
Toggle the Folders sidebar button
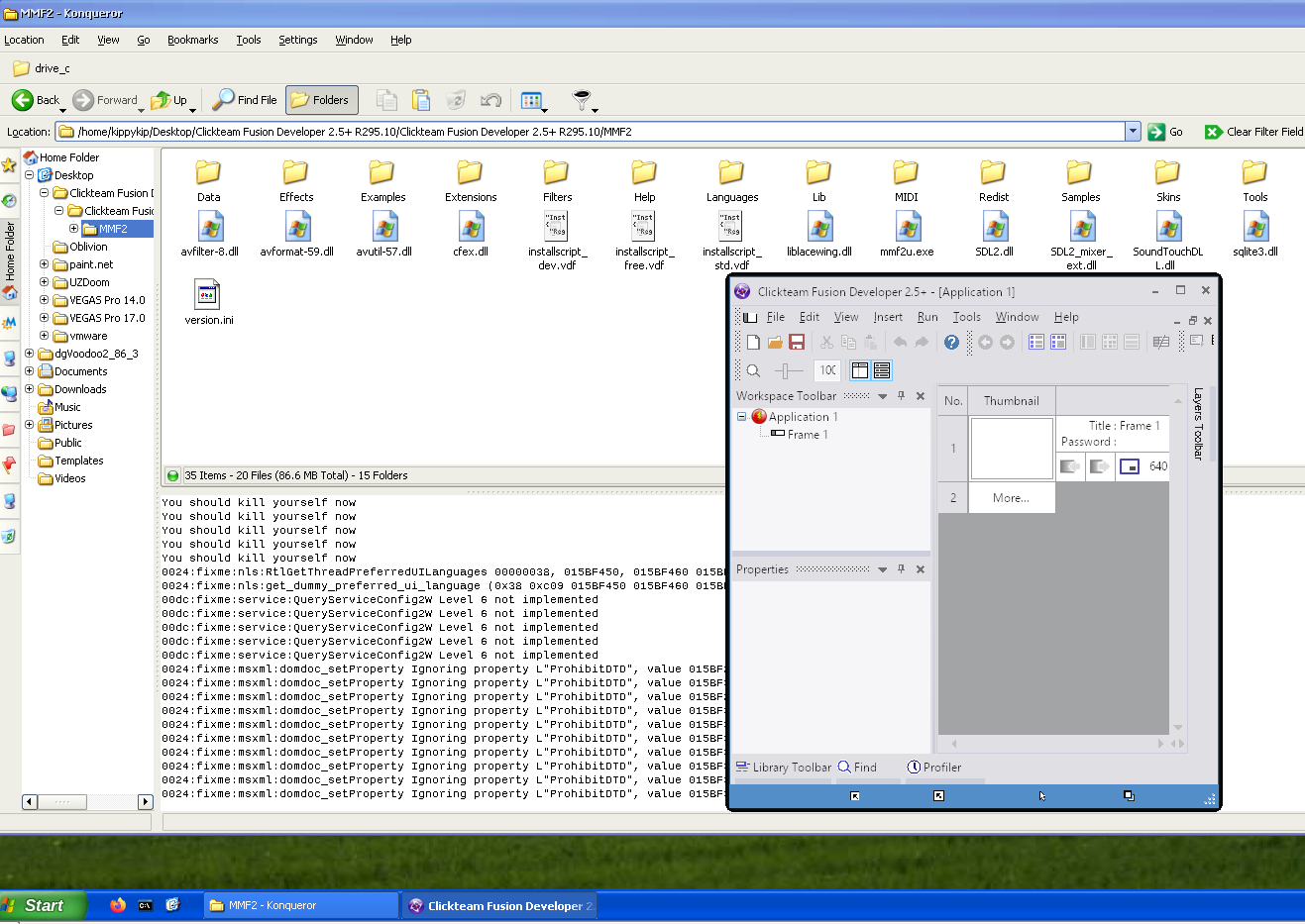click(x=321, y=100)
